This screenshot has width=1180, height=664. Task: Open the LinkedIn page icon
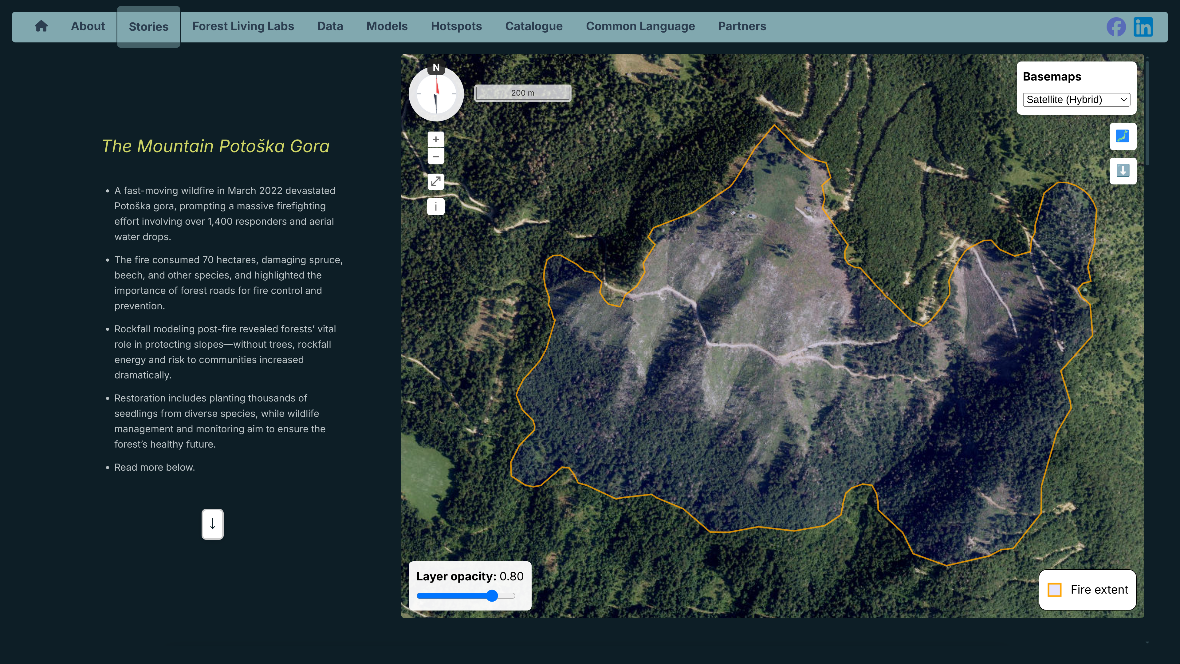pyautogui.click(x=1143, y=27)
